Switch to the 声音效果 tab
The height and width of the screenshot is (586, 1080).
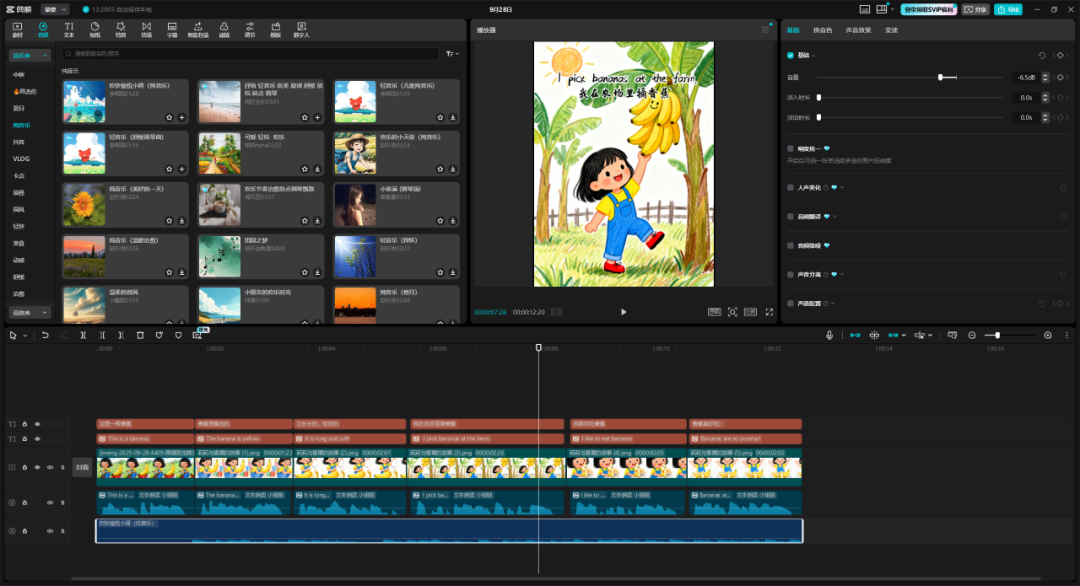858,30
